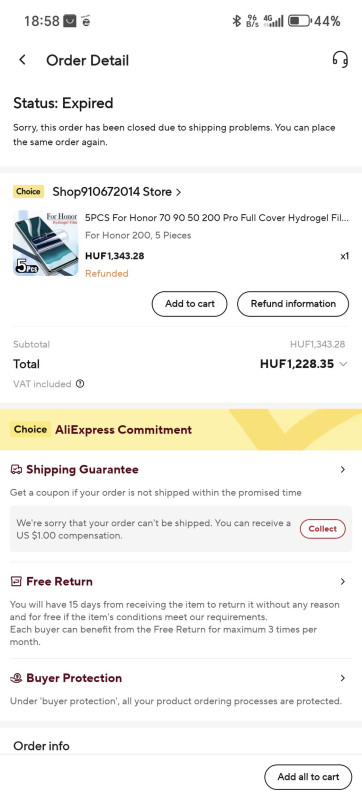The image size is (362, 800).
Task: Tap the AliExpress Commitment banner
Action: point(181,430)
